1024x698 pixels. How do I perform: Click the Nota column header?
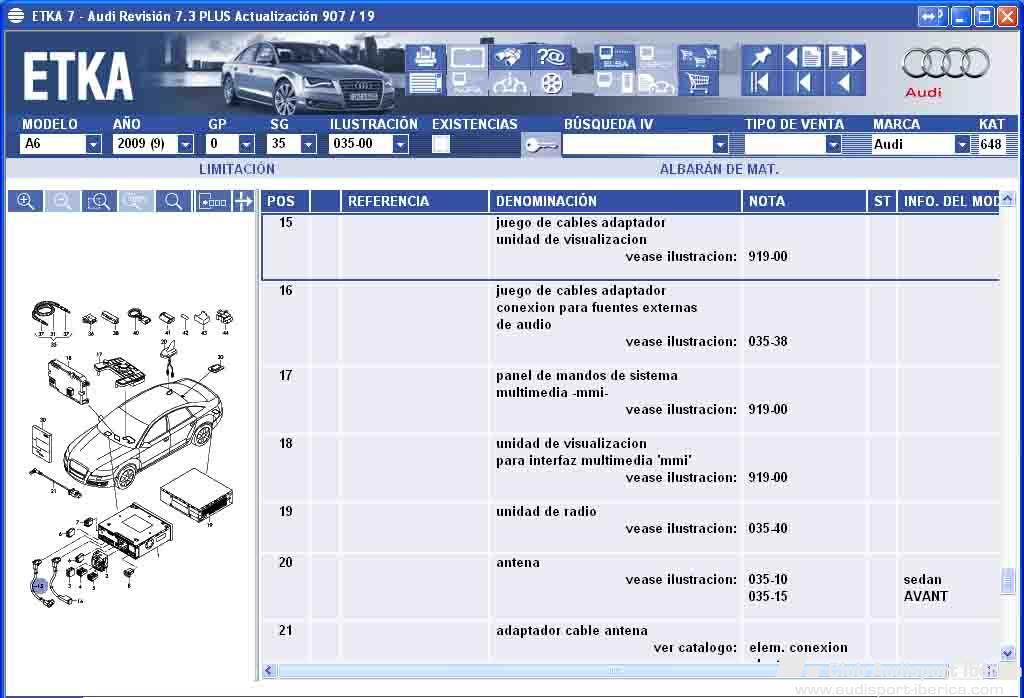point(804,201)
